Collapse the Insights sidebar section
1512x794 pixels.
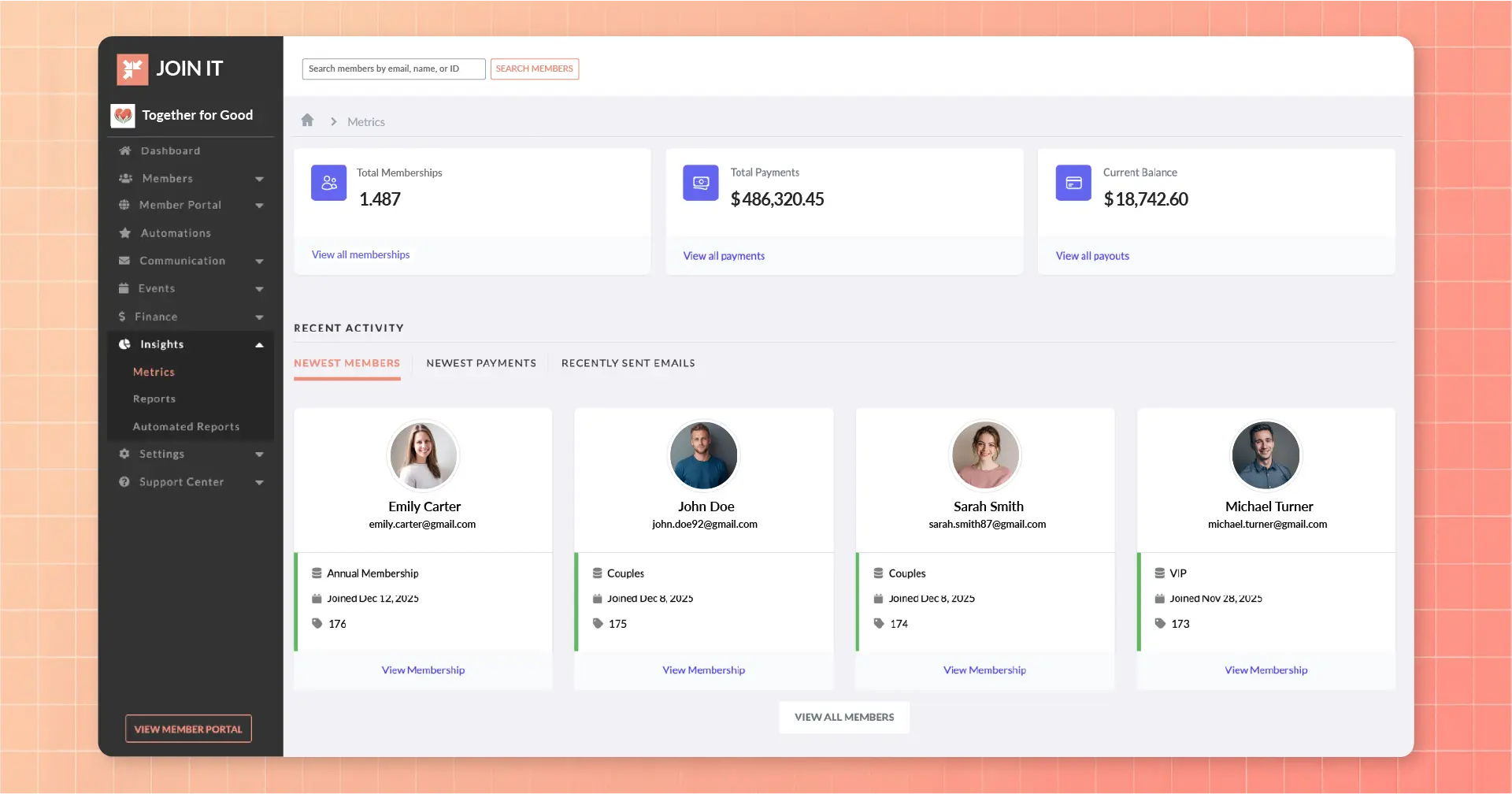tap(259, 344)
